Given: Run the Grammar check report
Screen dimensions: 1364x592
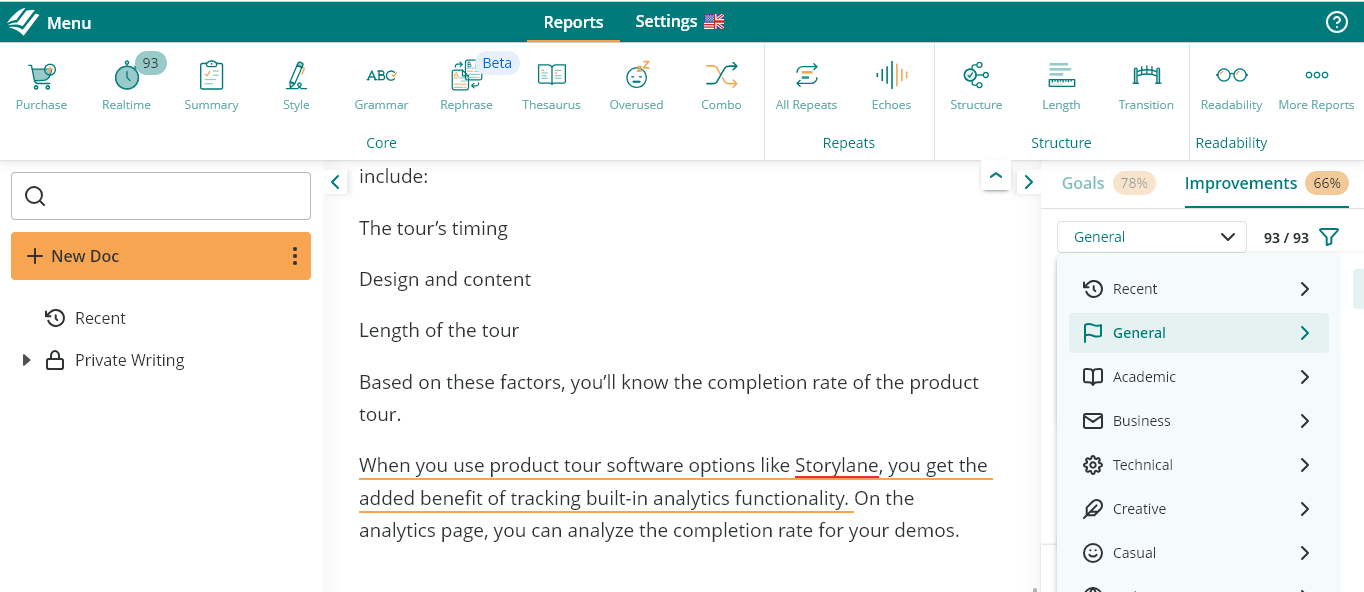Looking at the screenshot, I should 381,84.
